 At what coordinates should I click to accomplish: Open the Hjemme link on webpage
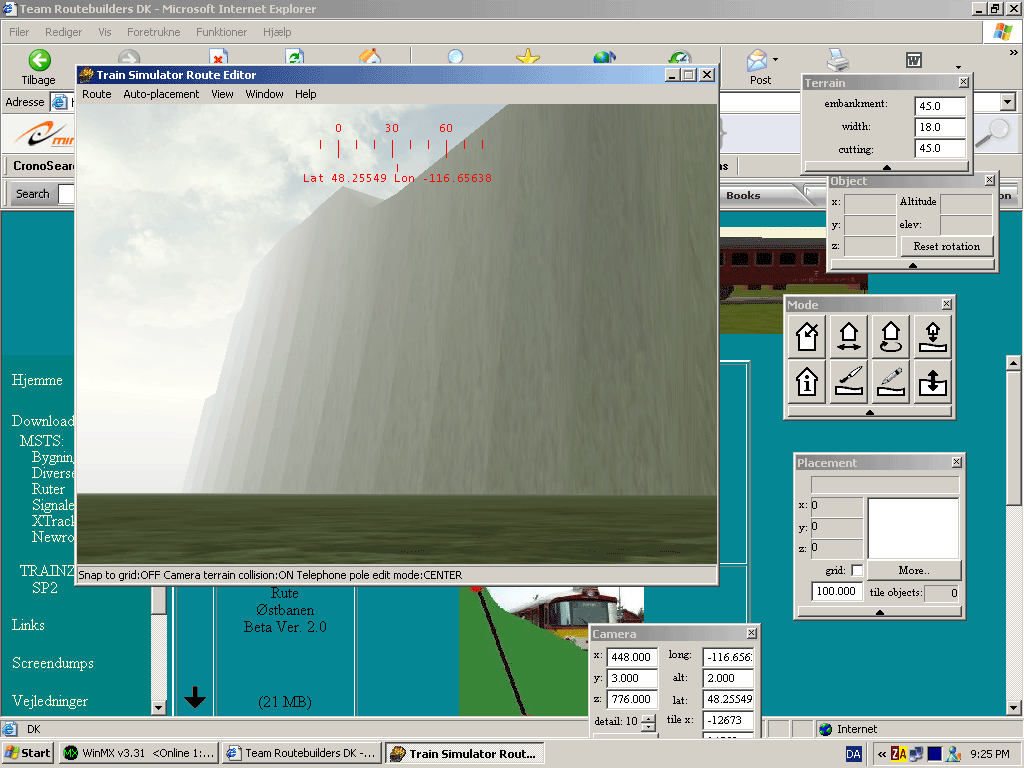(37, 380)
